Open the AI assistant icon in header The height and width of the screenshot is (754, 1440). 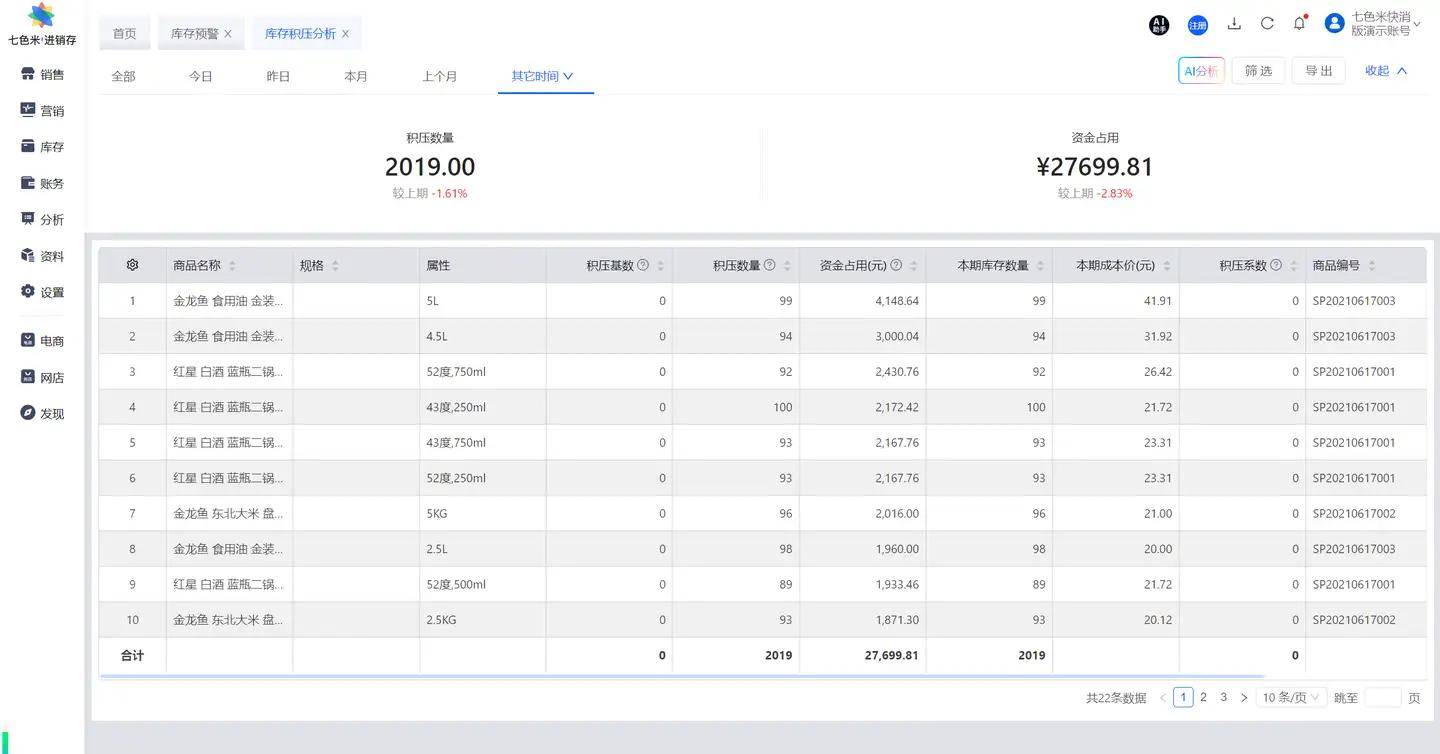(x=1159, y=25)
